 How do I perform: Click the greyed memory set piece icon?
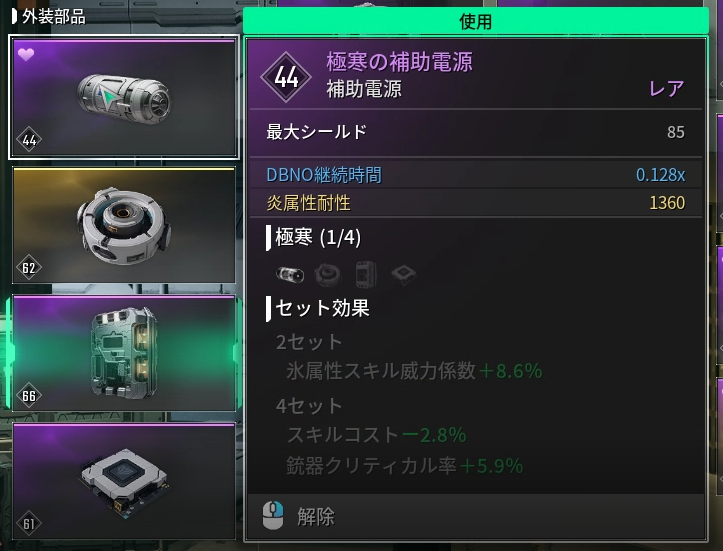click(366, 274)
